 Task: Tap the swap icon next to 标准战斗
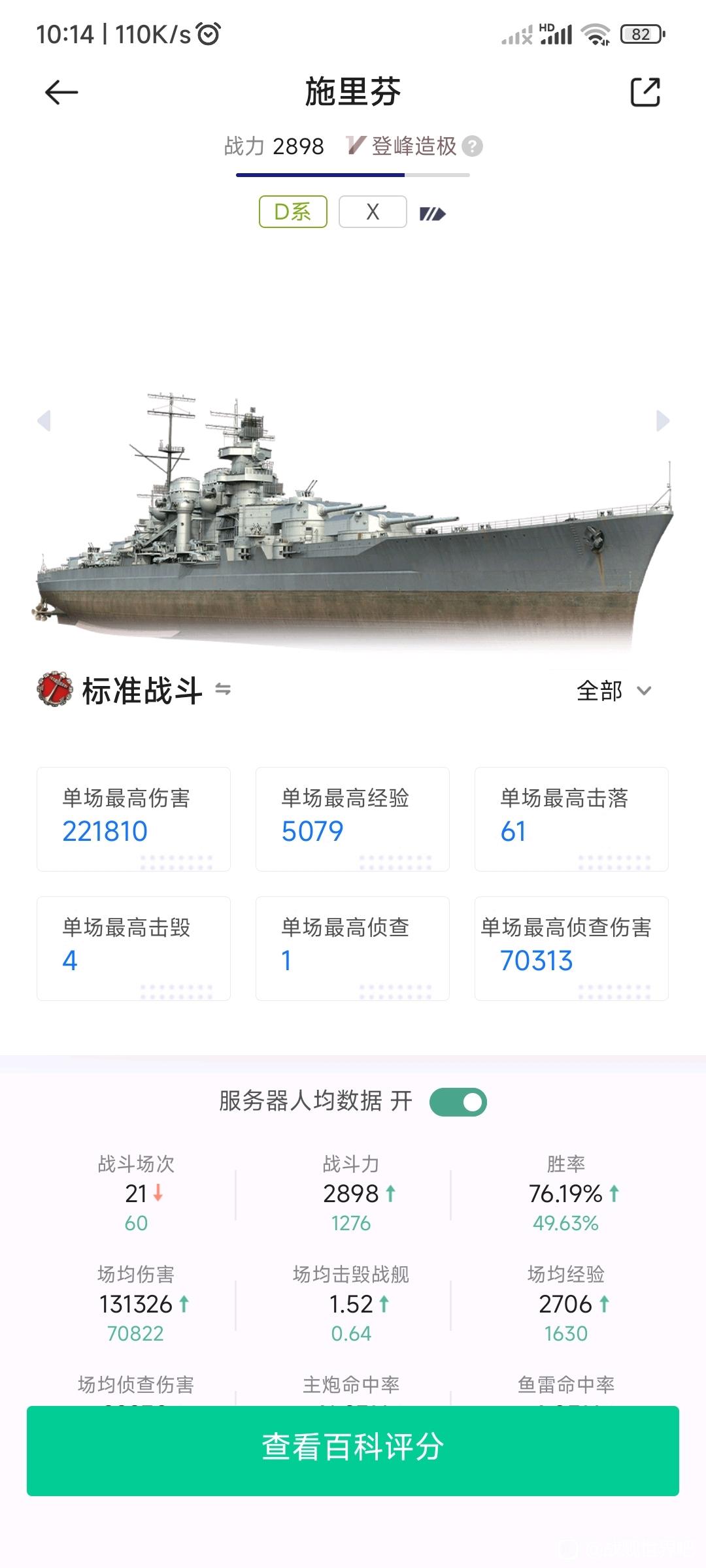click(223, 689)
